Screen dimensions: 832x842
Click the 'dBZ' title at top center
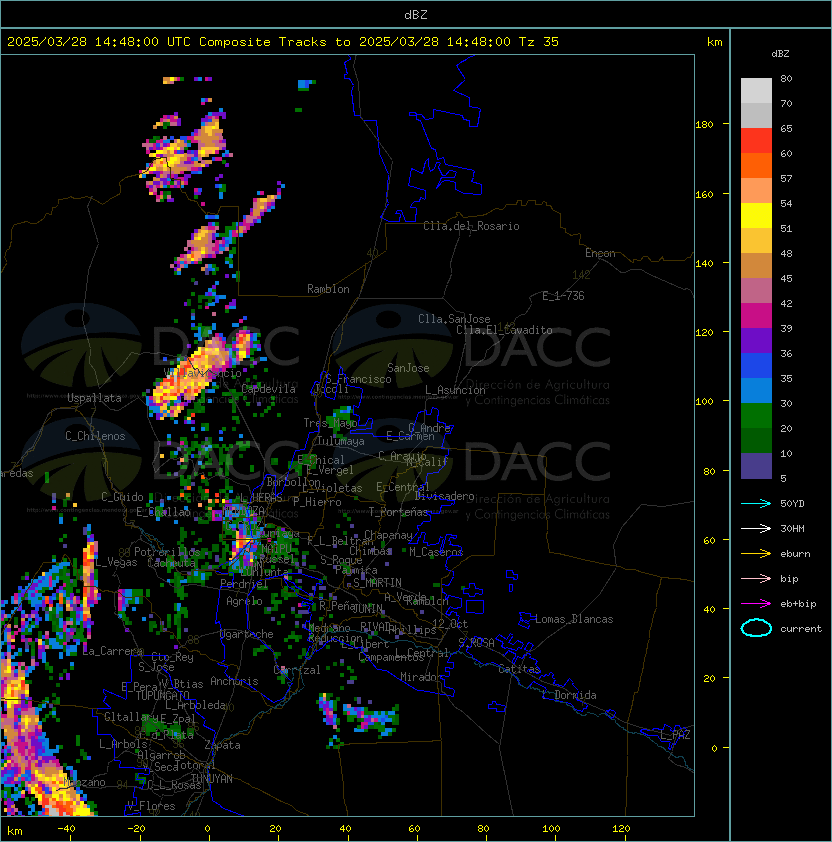point(416,14)
